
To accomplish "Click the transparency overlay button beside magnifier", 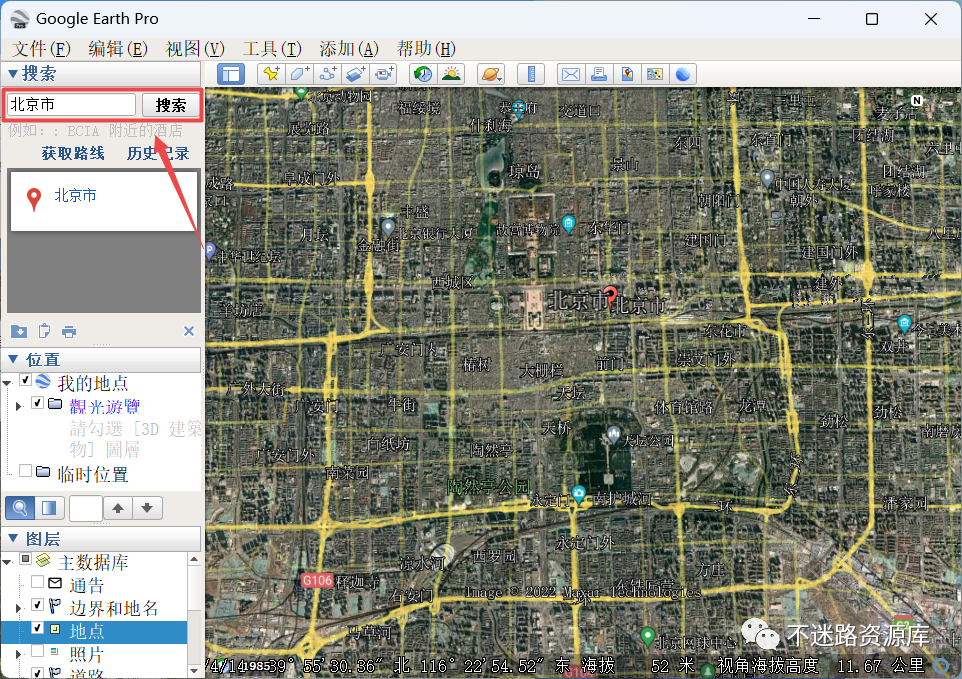I will (x=49, y=508).
